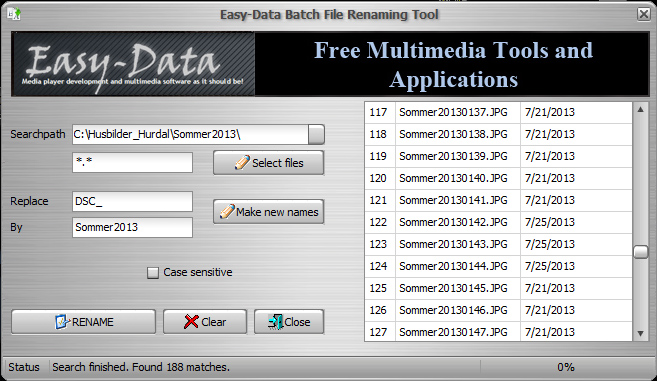This screenshot has width=657, height=381.
Task: Click the Close button with door icon
Action: 289,322
